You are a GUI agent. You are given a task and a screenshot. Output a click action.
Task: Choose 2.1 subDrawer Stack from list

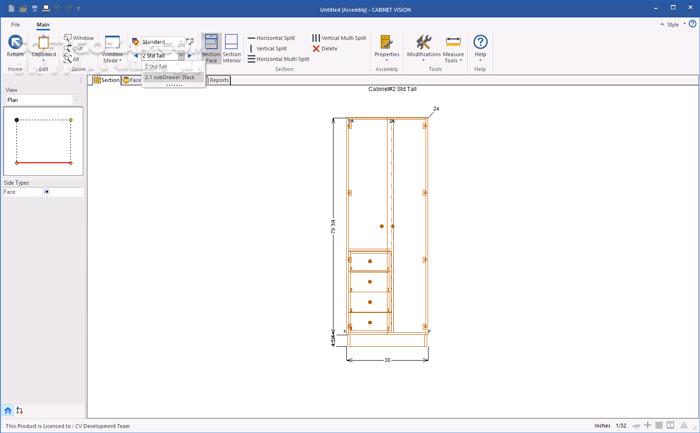click(173, 77)
